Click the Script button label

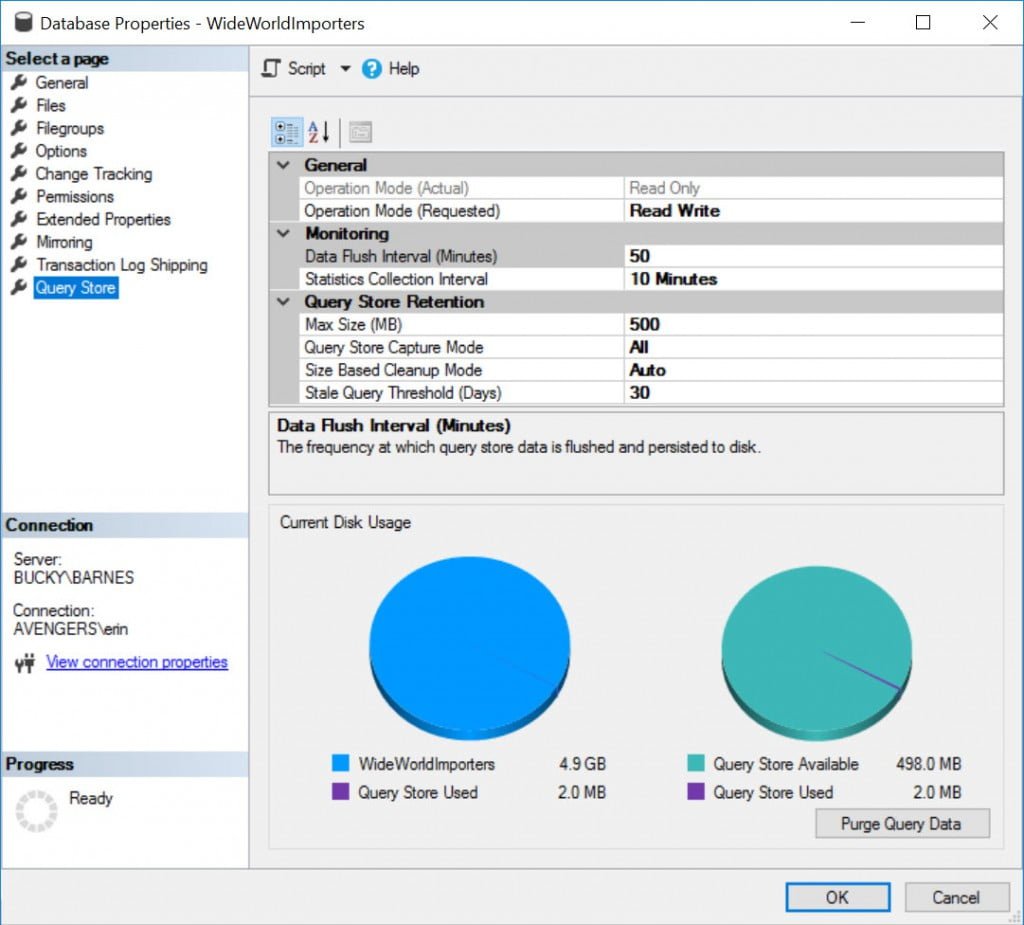coord(306,69)
